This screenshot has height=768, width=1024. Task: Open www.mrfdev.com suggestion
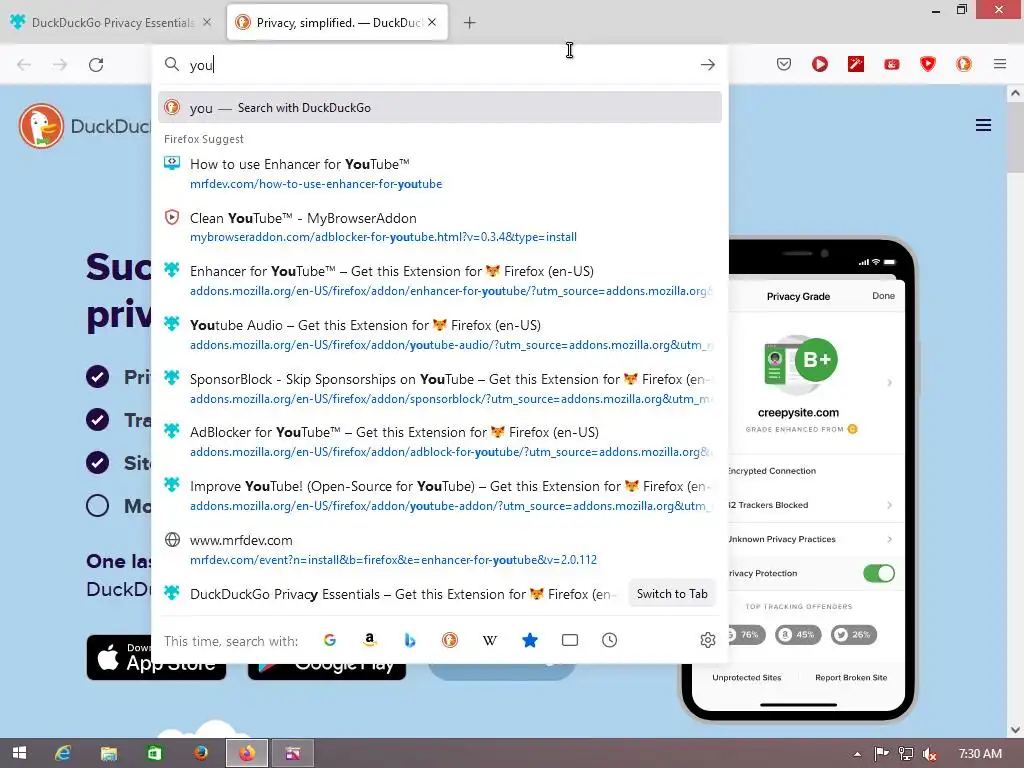(x=440, y=550)
